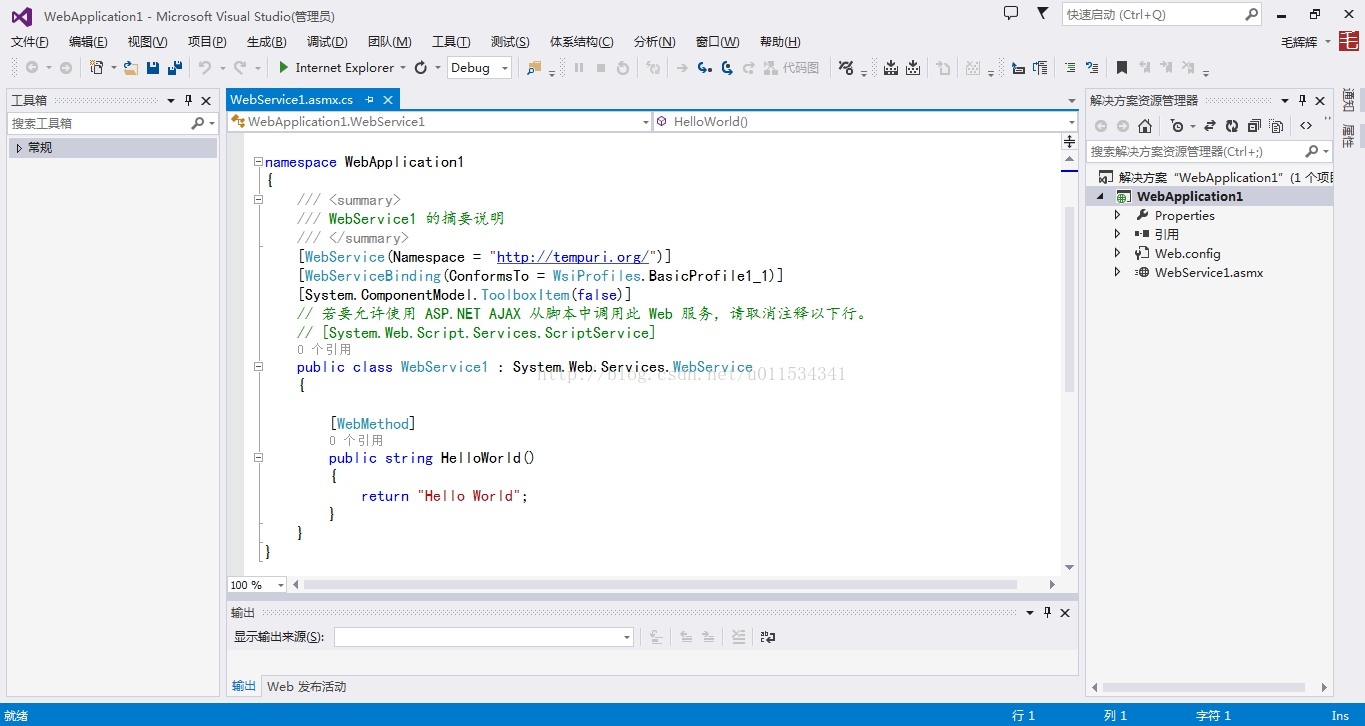Click the Quick Launch 快速启动 search box
Image resolution: width=1365 pixels, height=726 pixels.
tap(1162, 15)
